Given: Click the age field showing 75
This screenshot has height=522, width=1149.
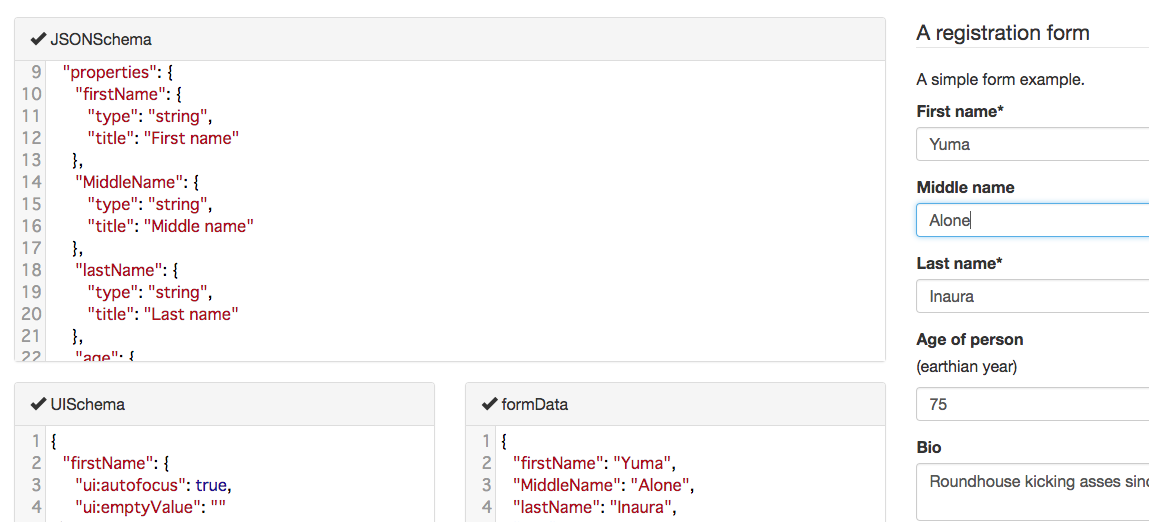Looking at the screenshot, I should (1032, 404).
